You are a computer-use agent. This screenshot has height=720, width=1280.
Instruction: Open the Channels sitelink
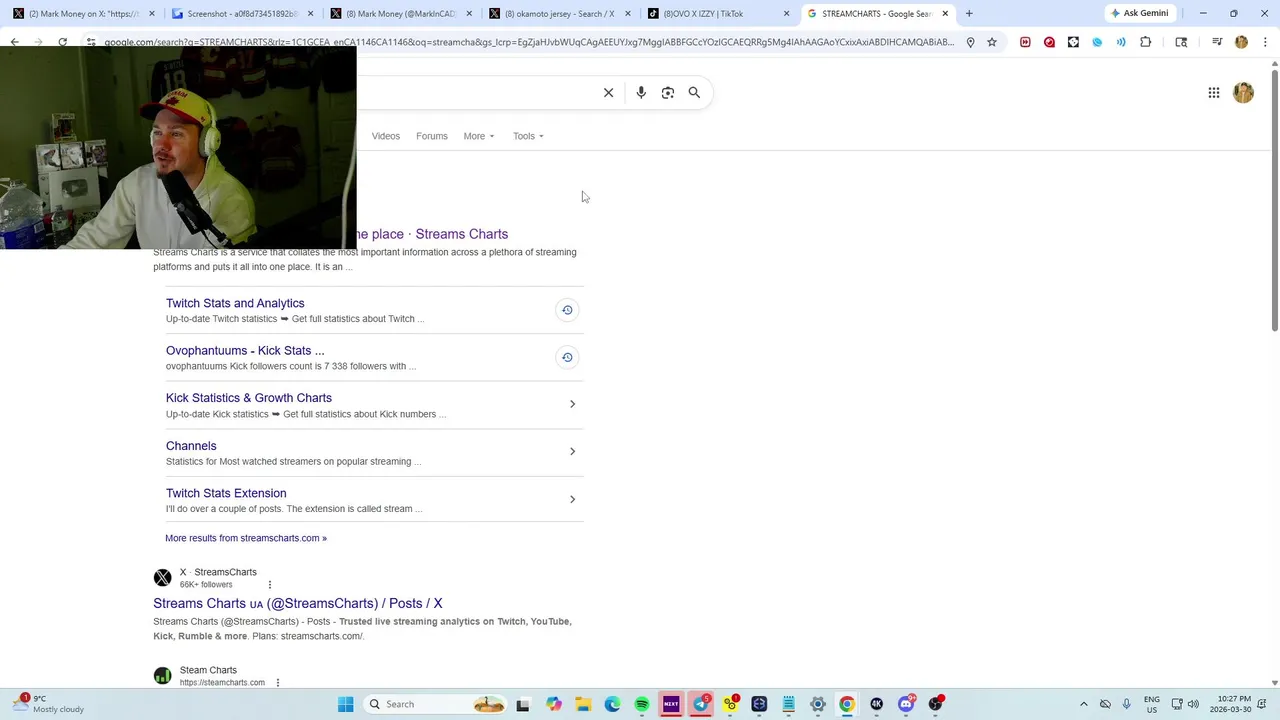[x=191, y=446]
